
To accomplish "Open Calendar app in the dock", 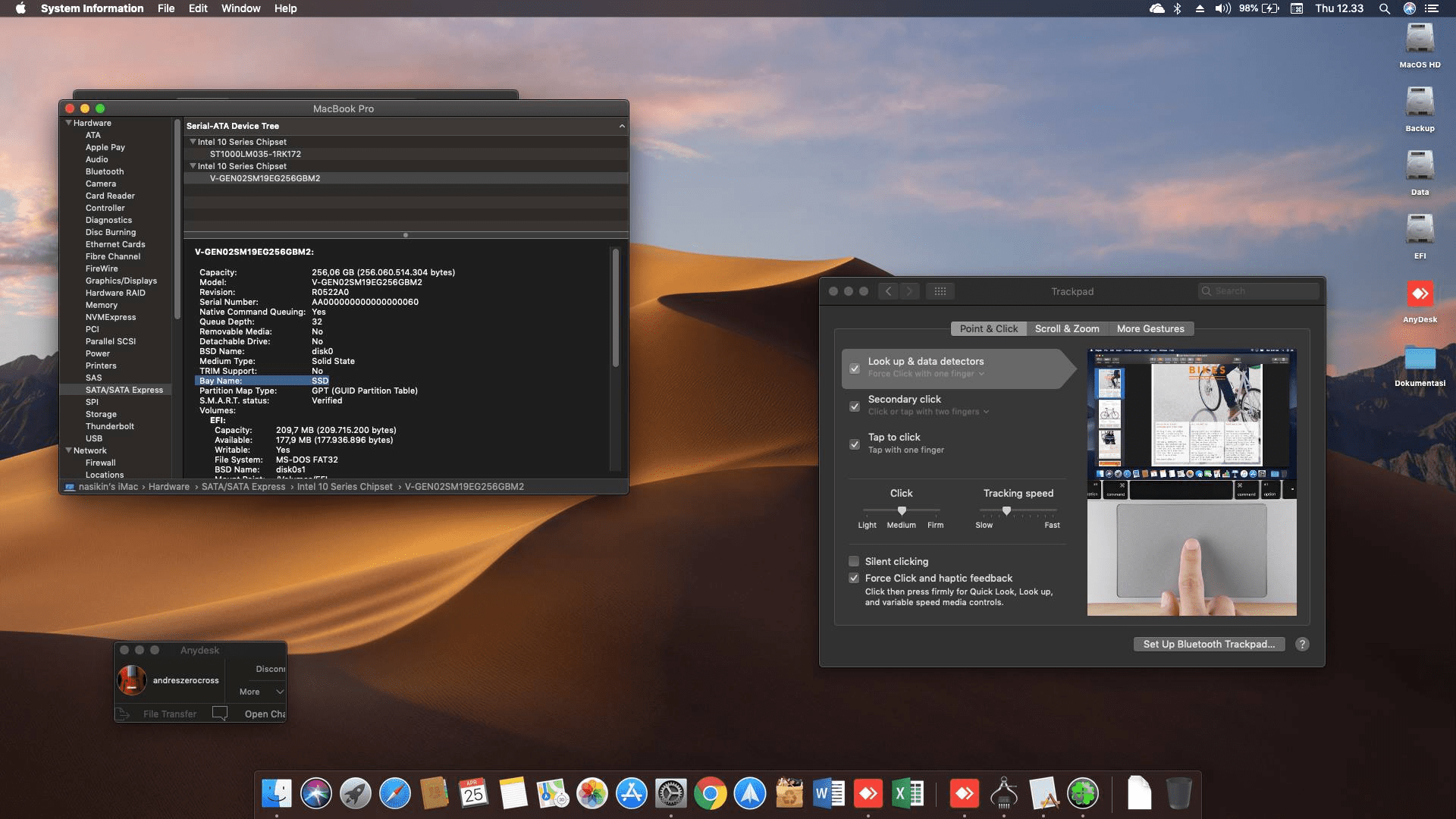I will click(x=474, y=794).
